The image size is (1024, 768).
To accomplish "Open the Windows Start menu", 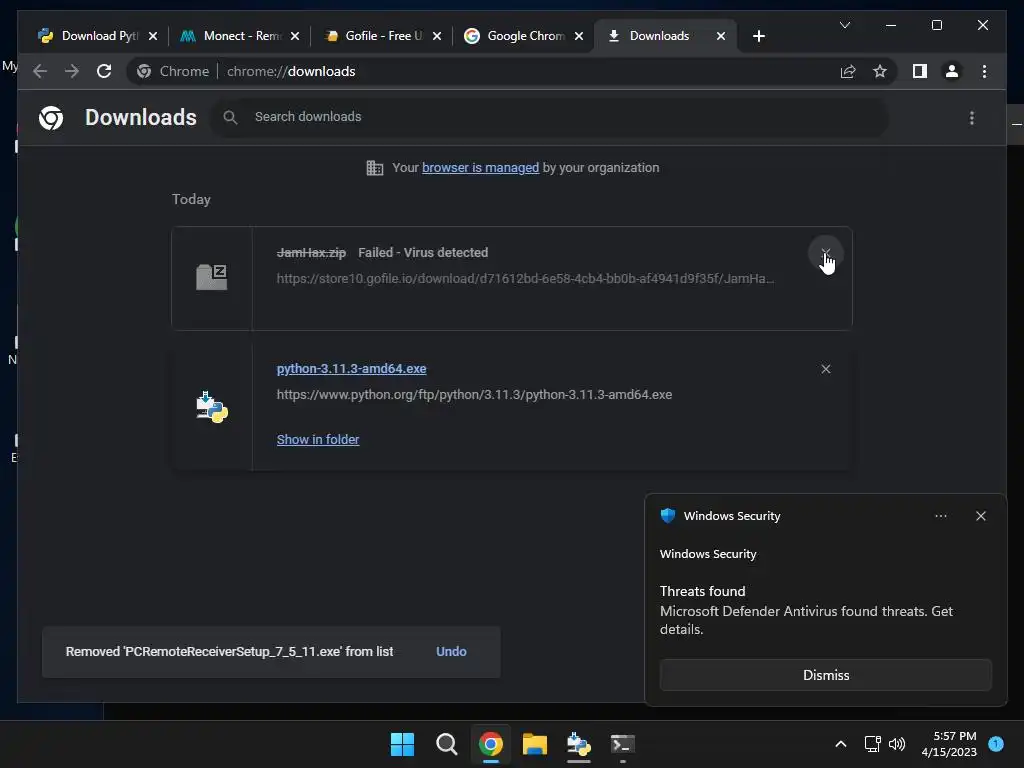I will (402, 744).
